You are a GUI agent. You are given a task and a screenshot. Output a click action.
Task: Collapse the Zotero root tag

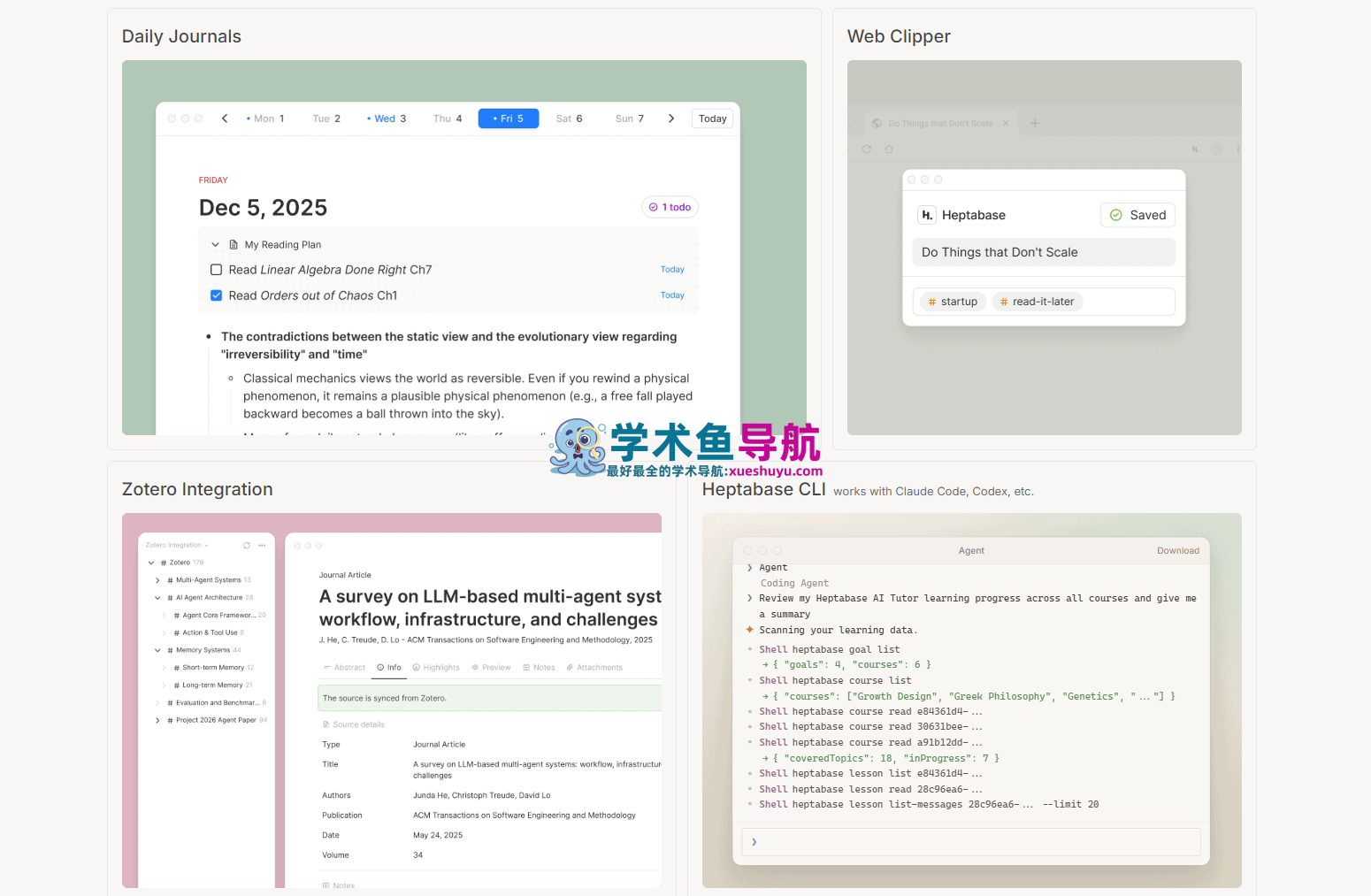tap(151, 563)
